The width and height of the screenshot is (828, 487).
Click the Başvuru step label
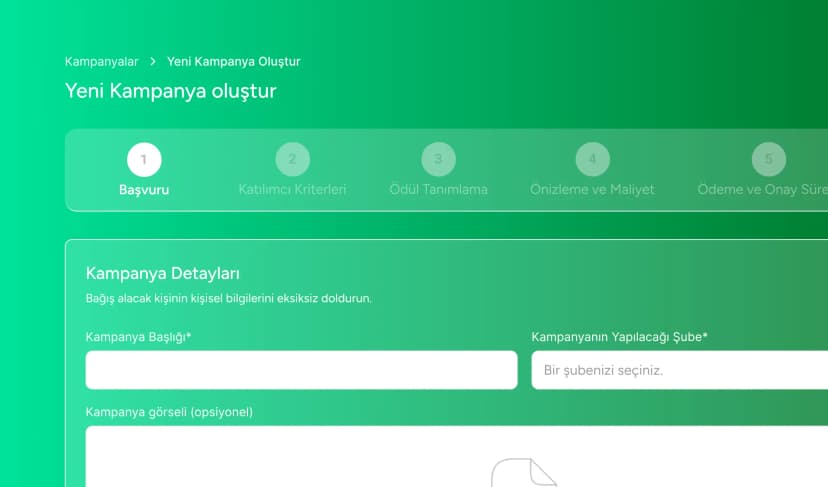click(144, 190)
